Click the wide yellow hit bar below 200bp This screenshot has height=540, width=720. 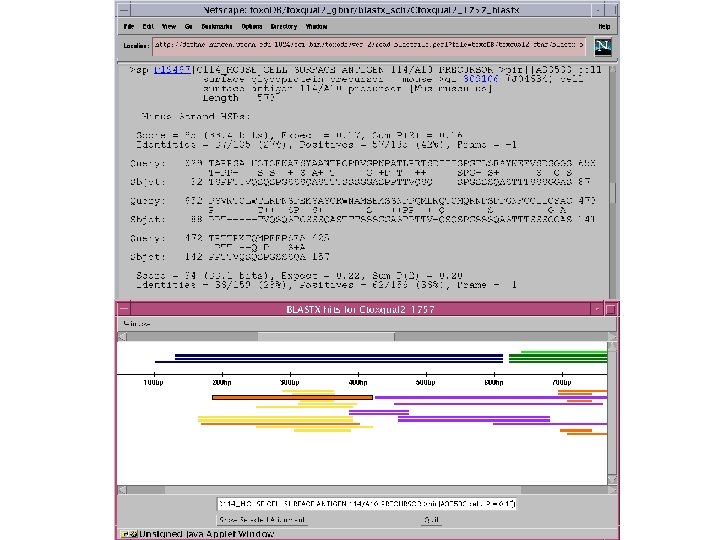(276, 419)
